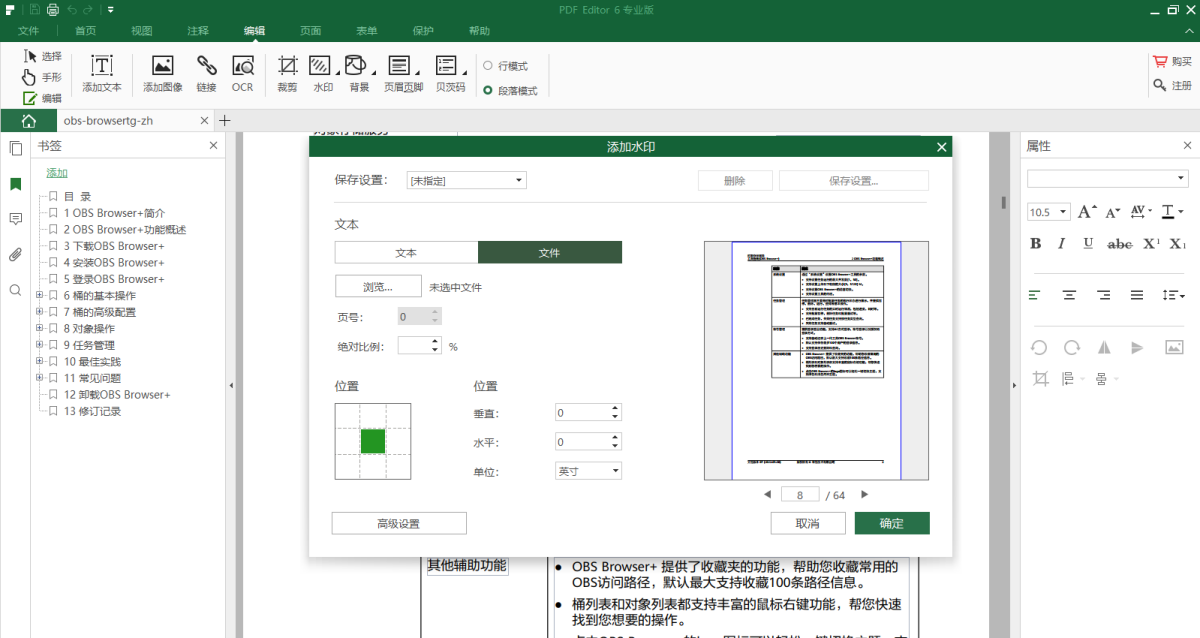This screenshot has width=1200, height=638.
Task: Open the 添加图像 (Add Image) tool
Action: coord(162,73)
